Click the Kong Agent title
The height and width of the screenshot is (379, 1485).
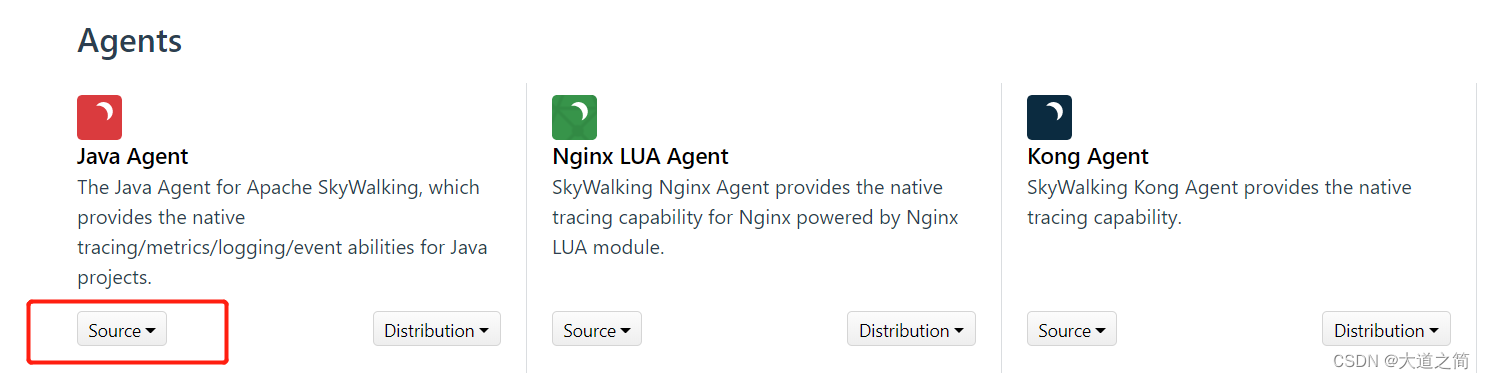coord(1088,157)
